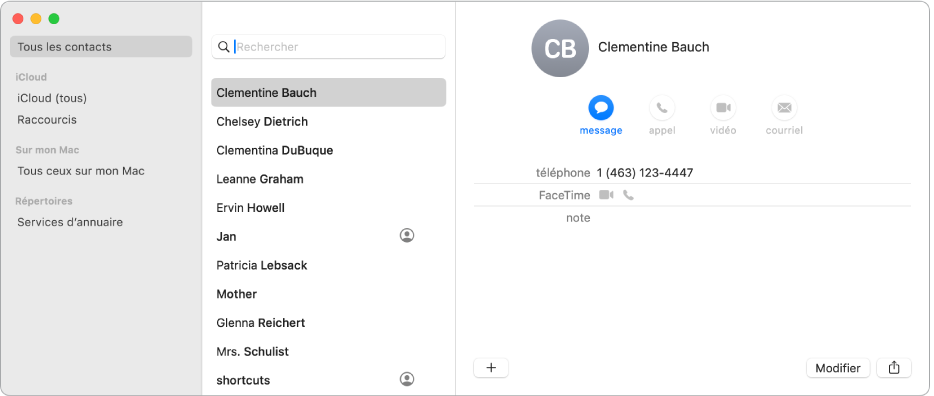
Task: Open Services d'annuaire directory
Action: [x=70, y=222]
